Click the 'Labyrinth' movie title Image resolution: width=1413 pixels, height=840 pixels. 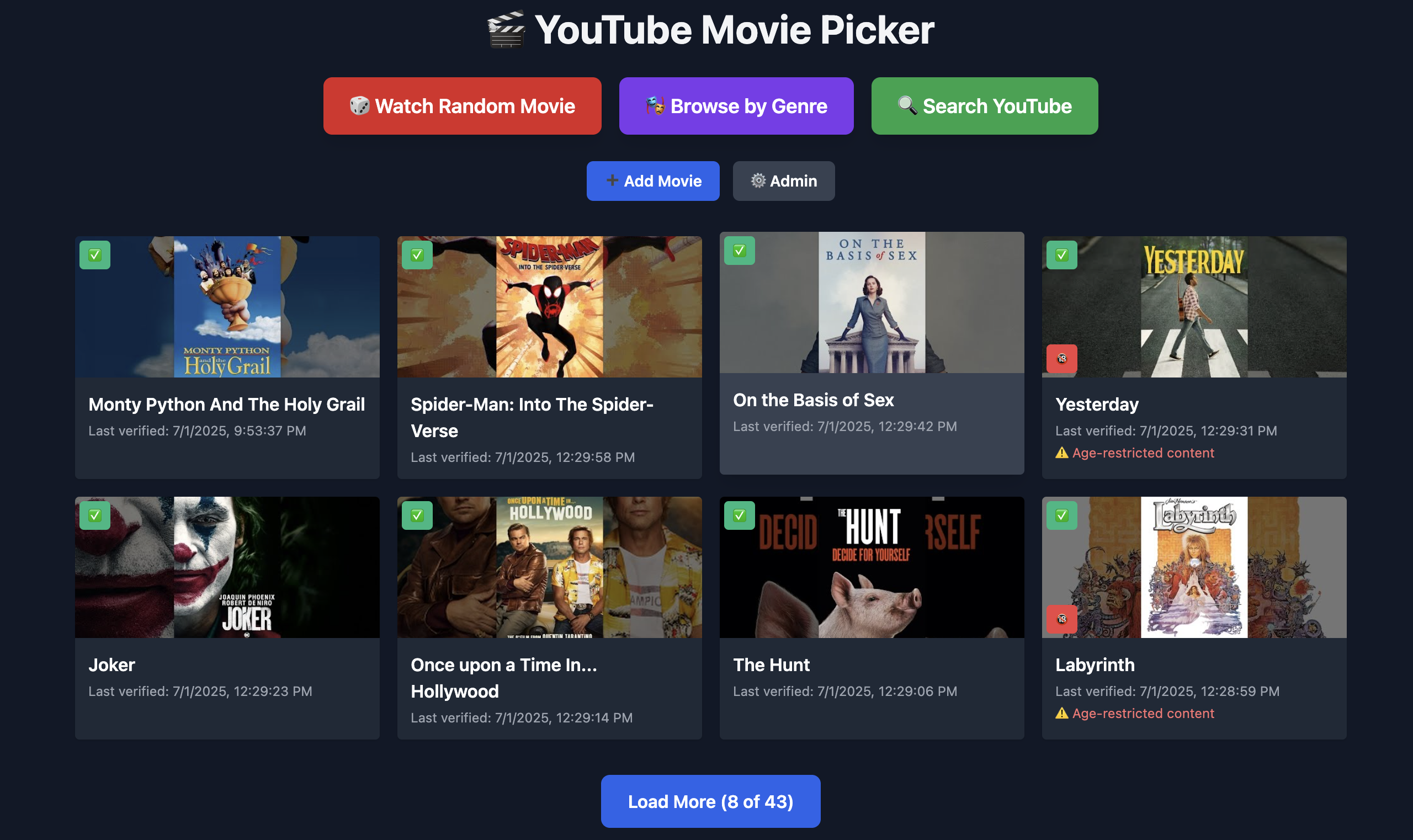pos(1095,664)
